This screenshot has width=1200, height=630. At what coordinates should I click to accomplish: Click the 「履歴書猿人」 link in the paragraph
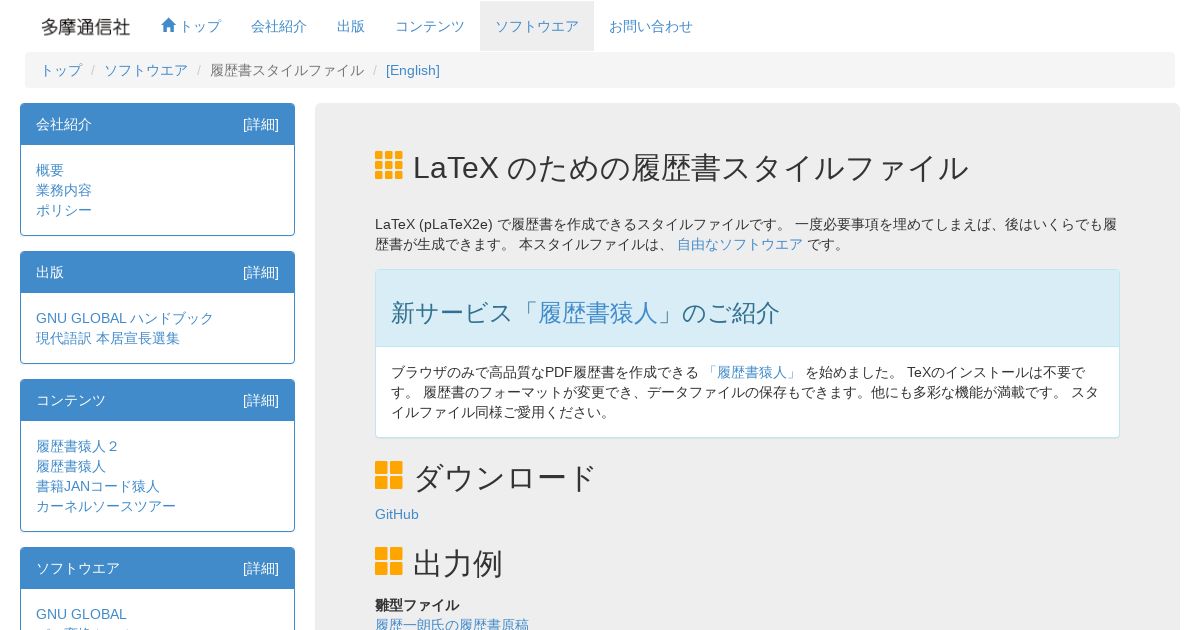(x=752, y=372)
